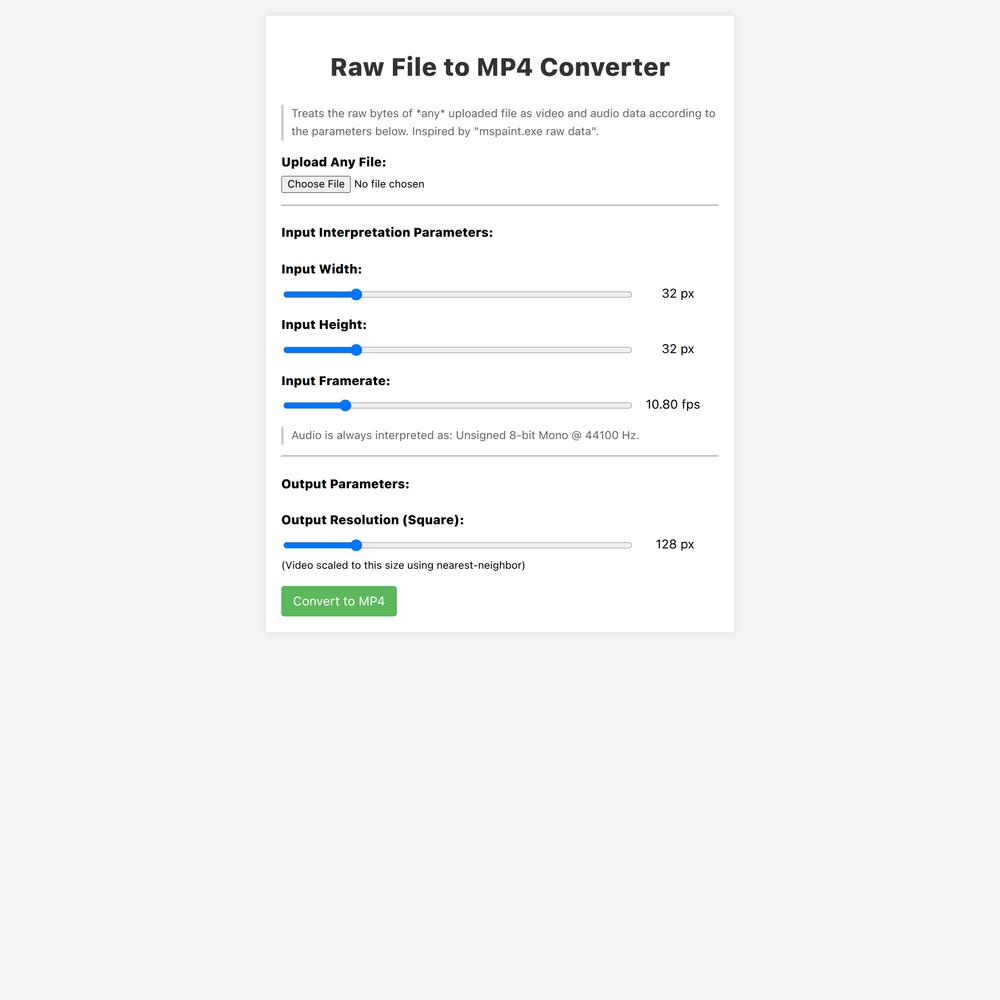Click the "Upload Any File:" label
This screenshot has width=1000, height=1000.
pos(333,162)
